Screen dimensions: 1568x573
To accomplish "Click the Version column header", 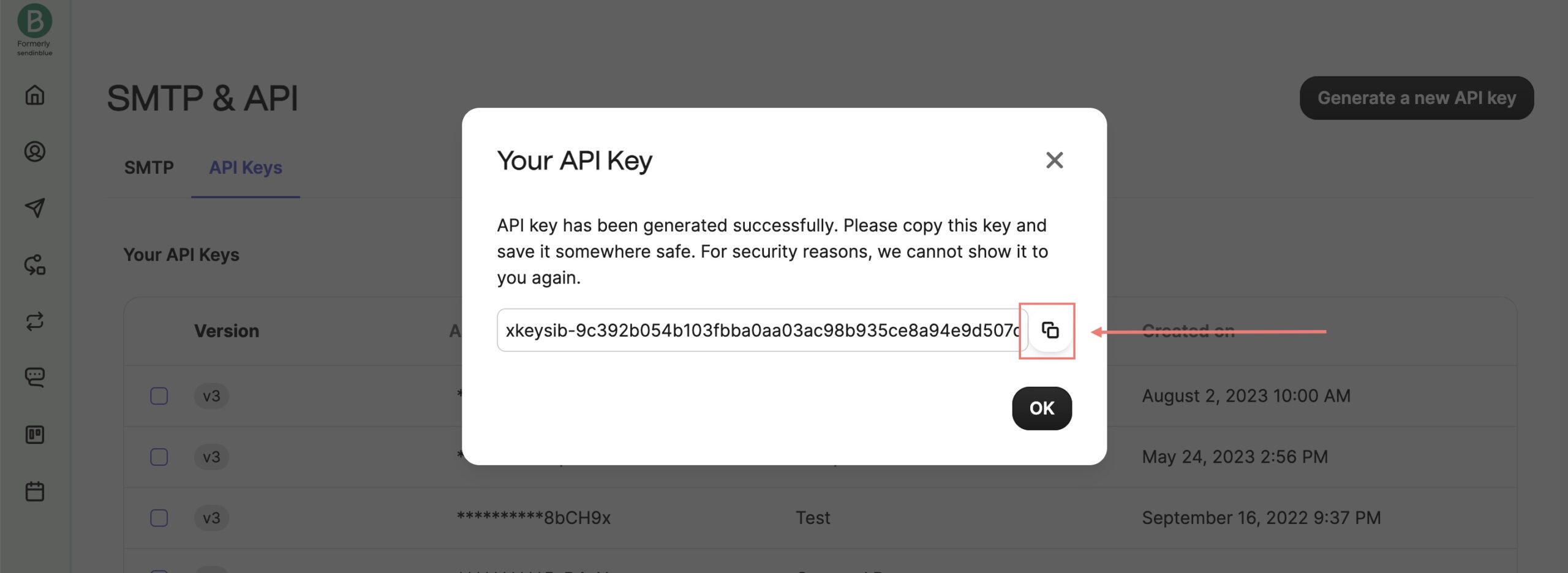I will coord(227,331).
